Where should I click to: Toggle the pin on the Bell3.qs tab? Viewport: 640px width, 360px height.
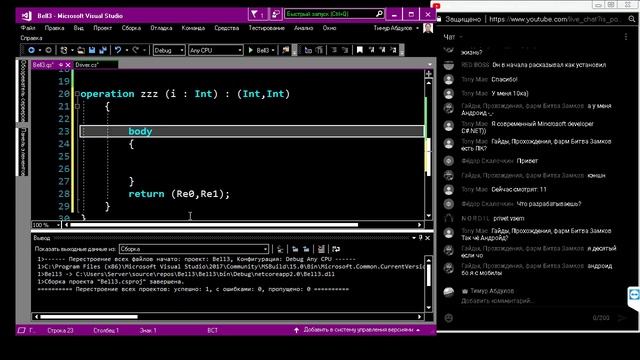tap(61, 65)
